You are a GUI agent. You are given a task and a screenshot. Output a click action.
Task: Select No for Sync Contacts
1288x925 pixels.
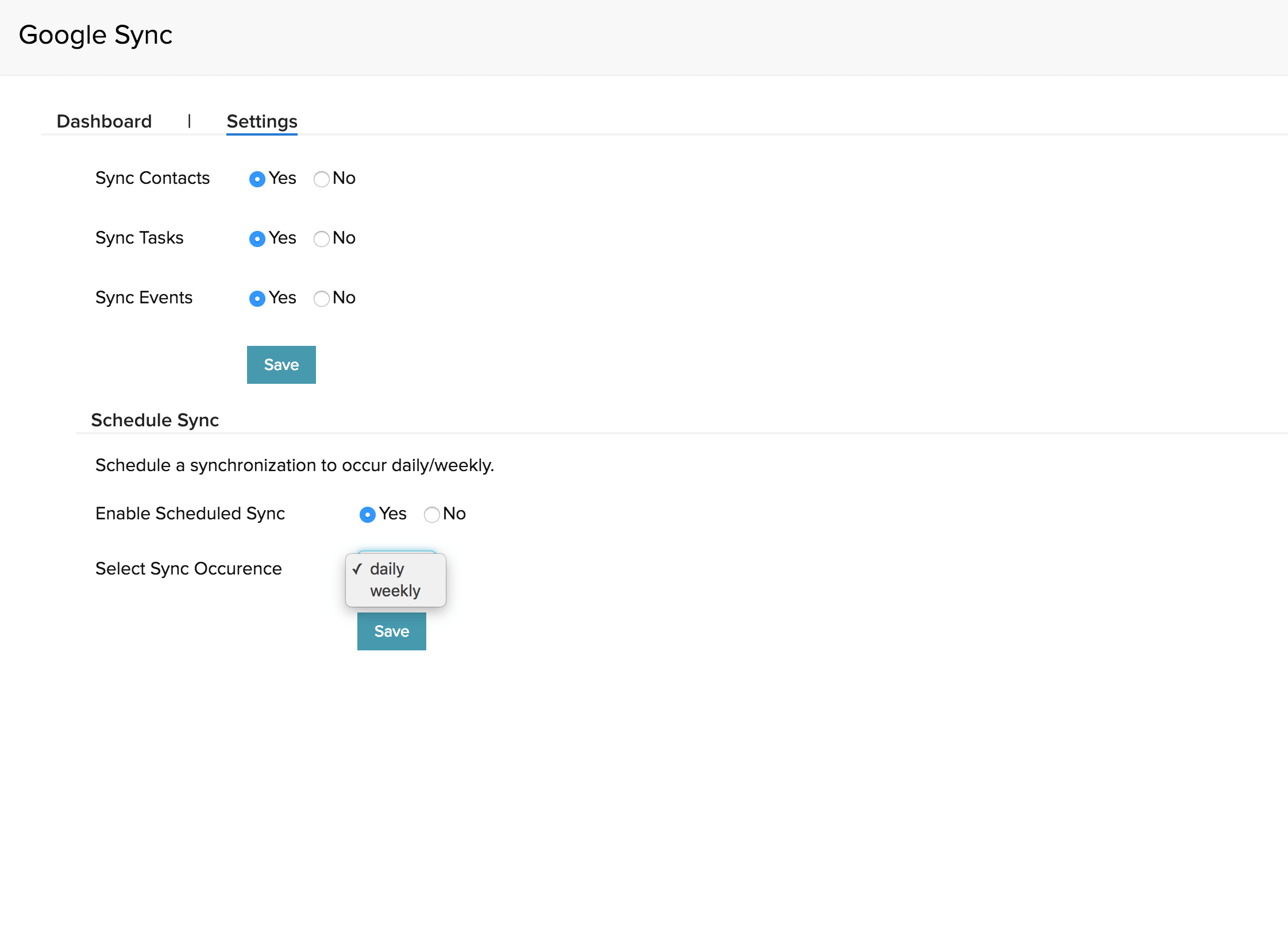[x=322, y=179]
